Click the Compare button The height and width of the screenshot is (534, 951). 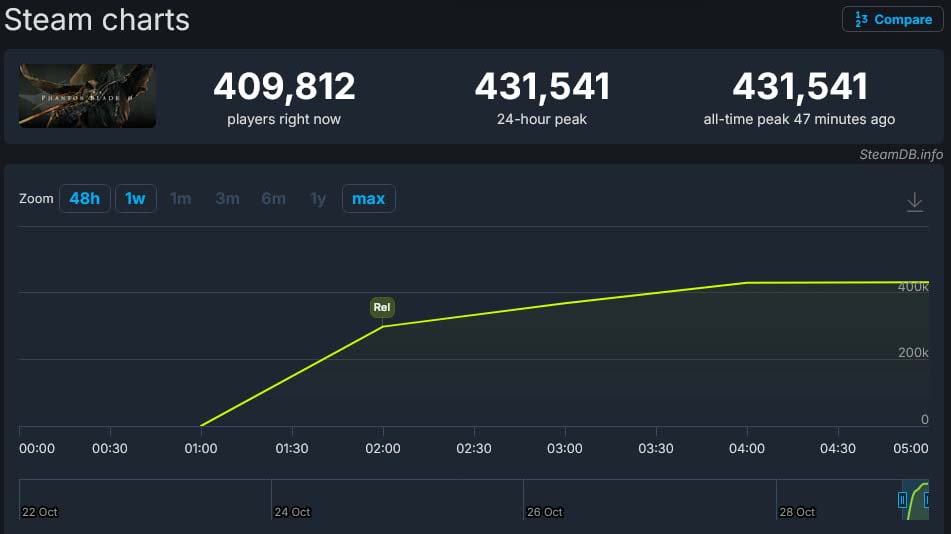point(892,19)
